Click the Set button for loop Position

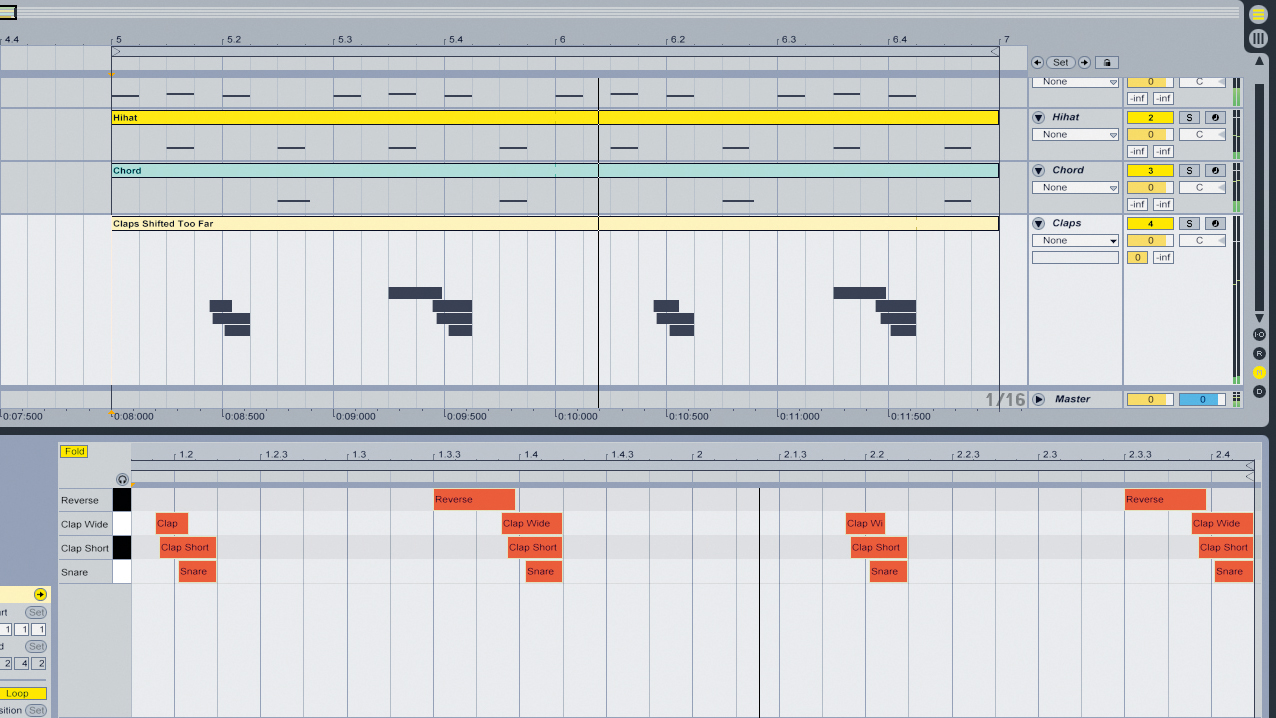click(x=36, y=710)
